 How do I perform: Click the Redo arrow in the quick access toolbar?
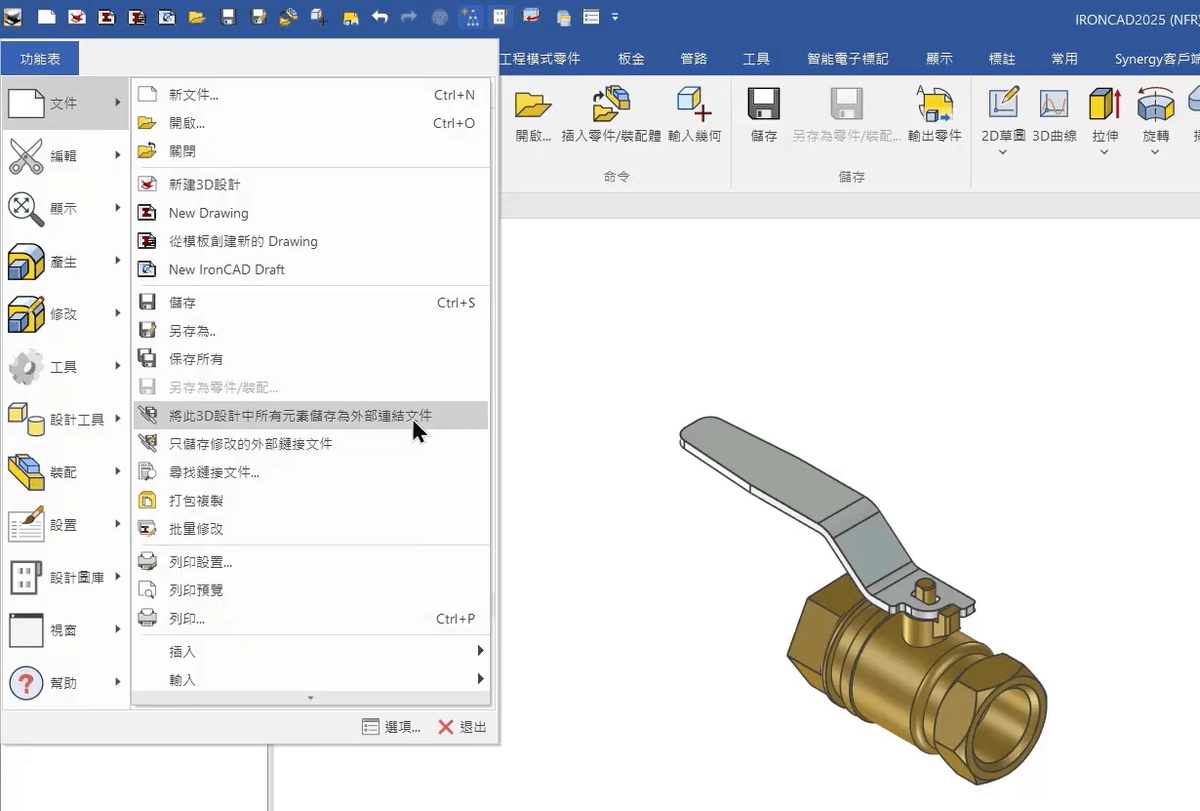click(x=410, y=16)
